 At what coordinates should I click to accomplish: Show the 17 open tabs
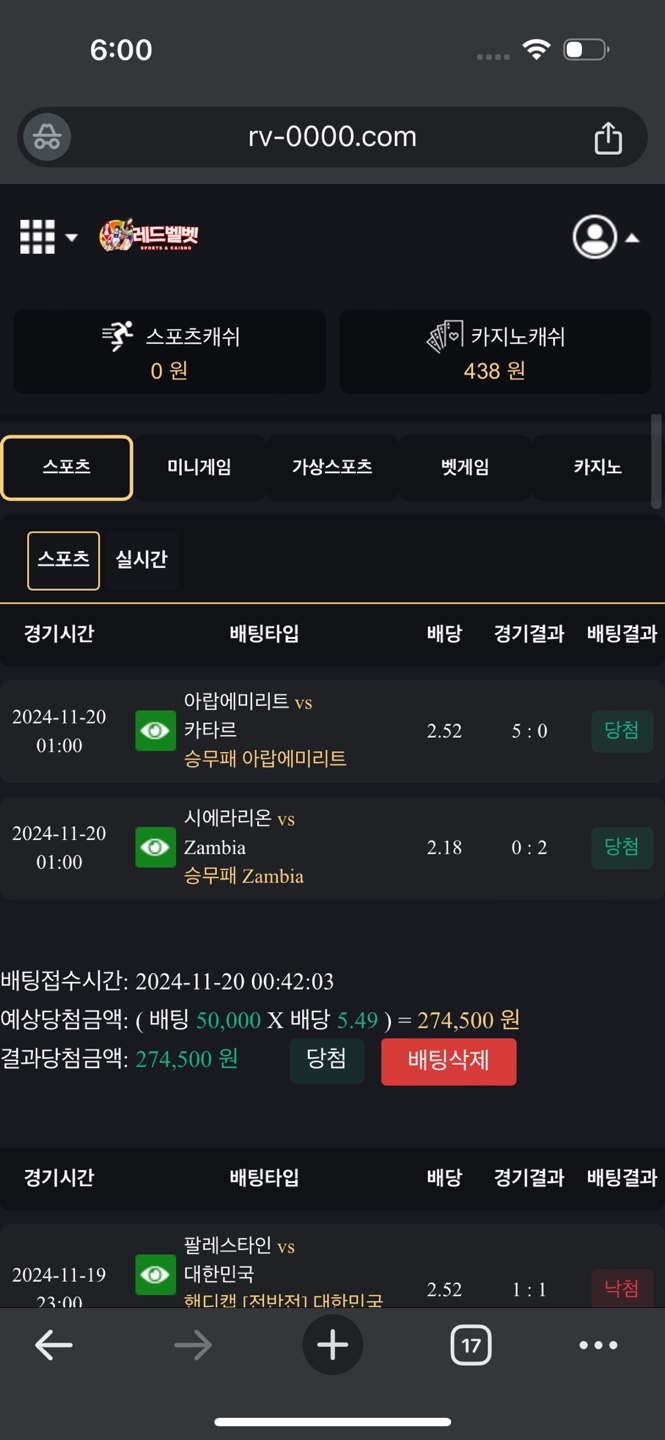470,1346
